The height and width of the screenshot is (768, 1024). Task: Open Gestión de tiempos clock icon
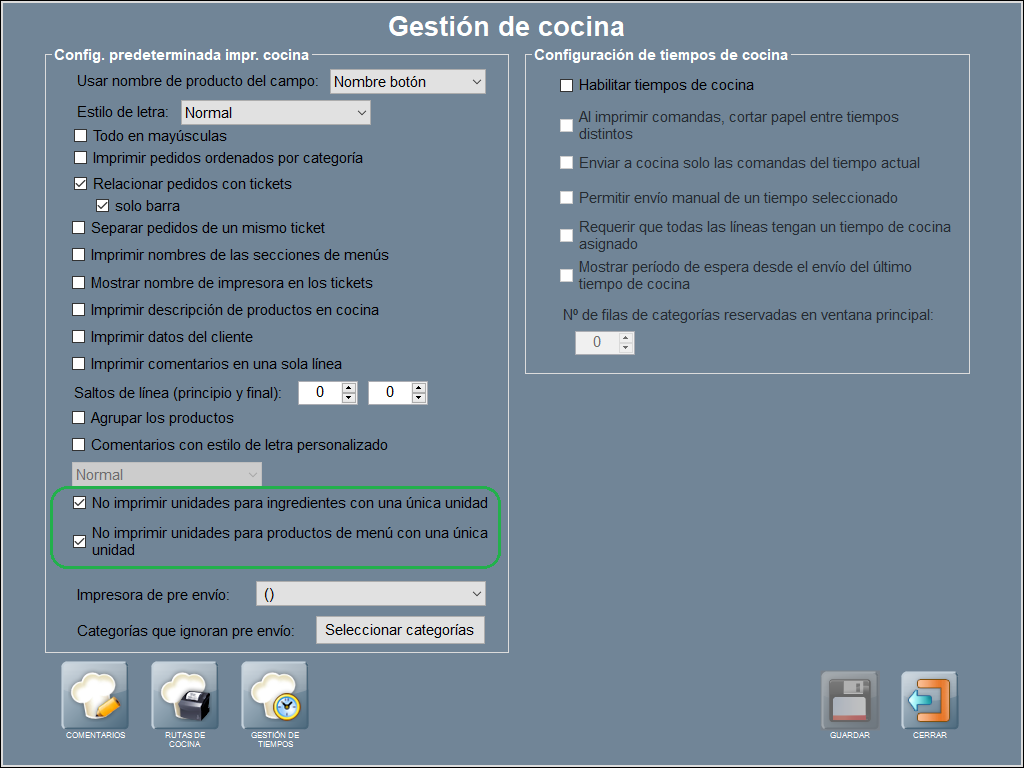[x=274, y=696]
